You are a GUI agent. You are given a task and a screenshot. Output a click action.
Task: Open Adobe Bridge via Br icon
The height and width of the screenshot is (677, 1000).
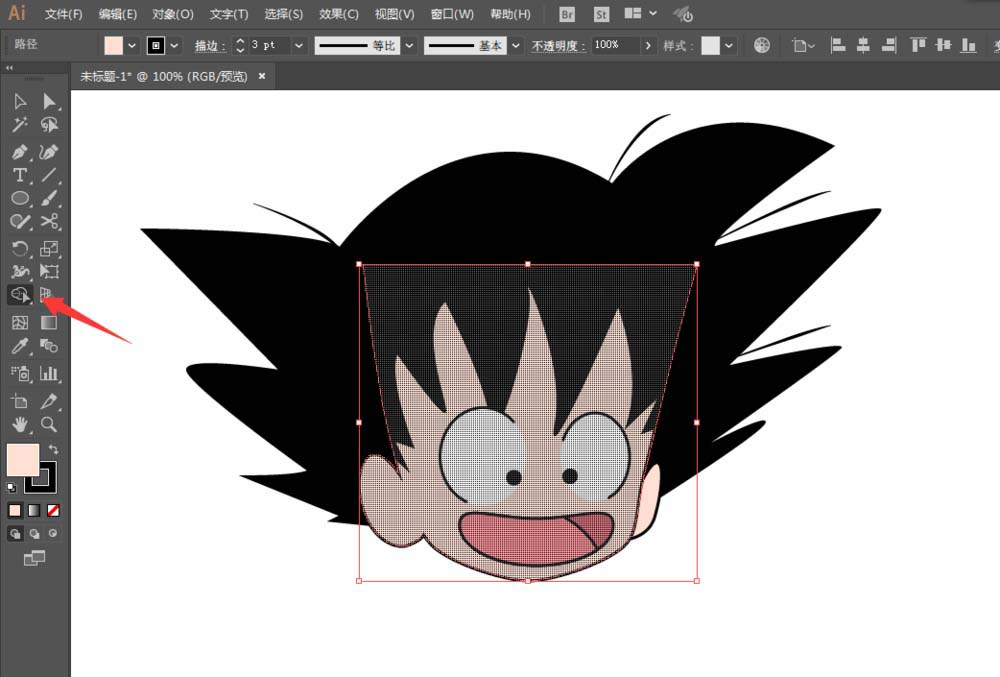(x=566, y=15)
